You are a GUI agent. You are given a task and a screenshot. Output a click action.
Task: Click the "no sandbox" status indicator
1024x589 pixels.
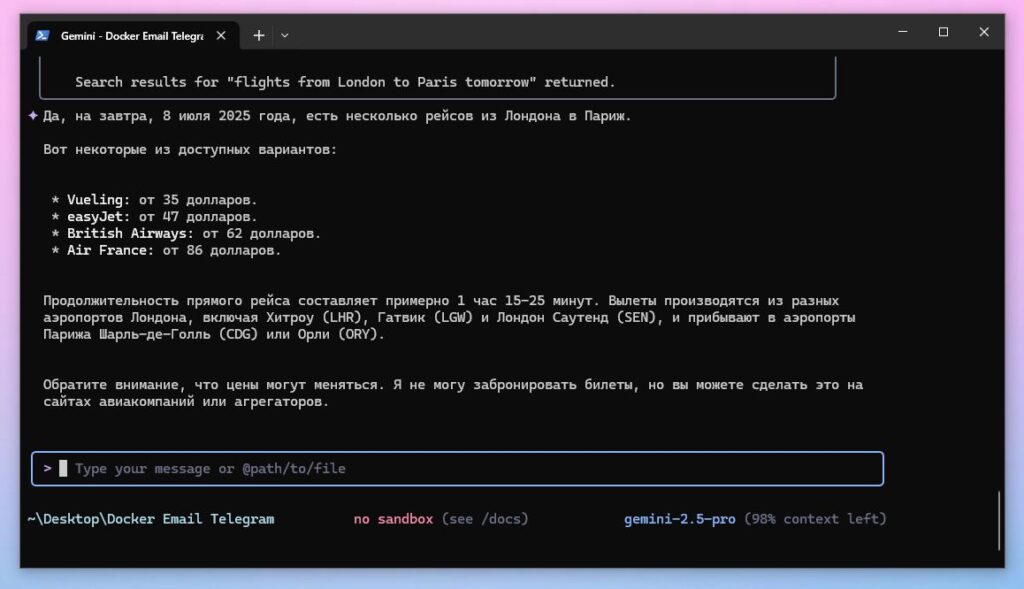click(x=393, y=519)
